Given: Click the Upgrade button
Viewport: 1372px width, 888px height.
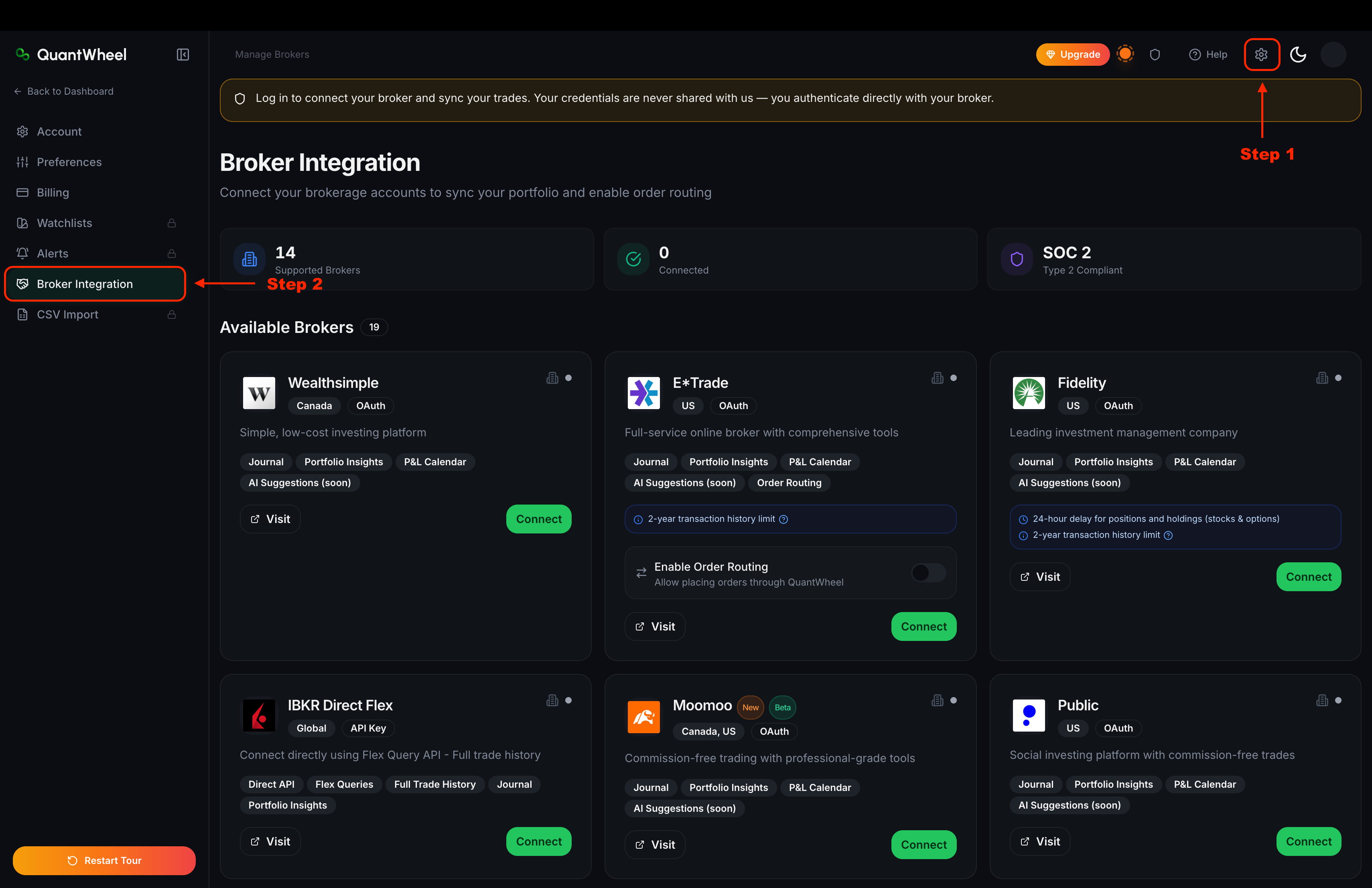Looking at the screenshot, I should pos(1072,54).
